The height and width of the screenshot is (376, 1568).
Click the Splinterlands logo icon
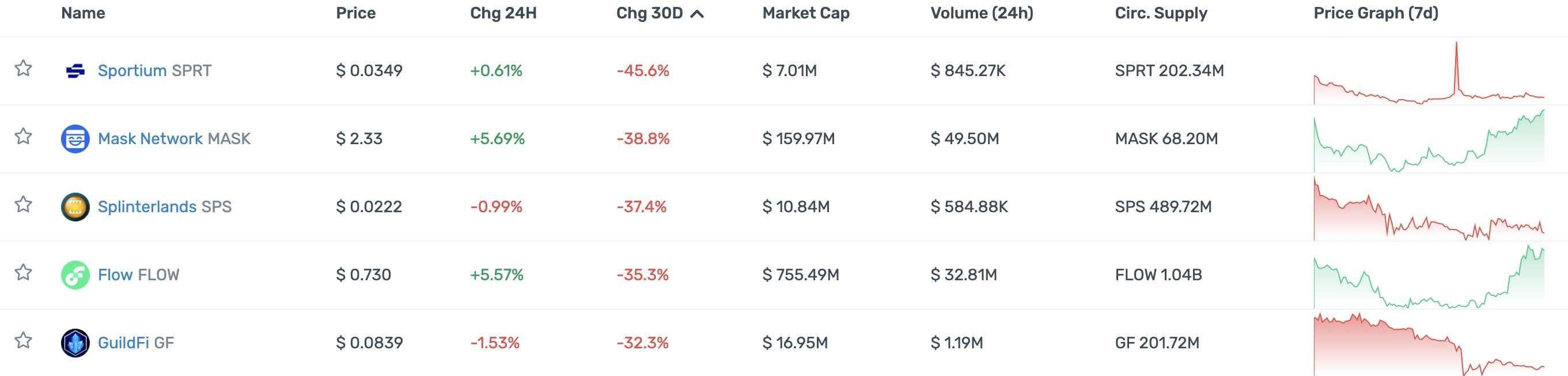[75, 207]
